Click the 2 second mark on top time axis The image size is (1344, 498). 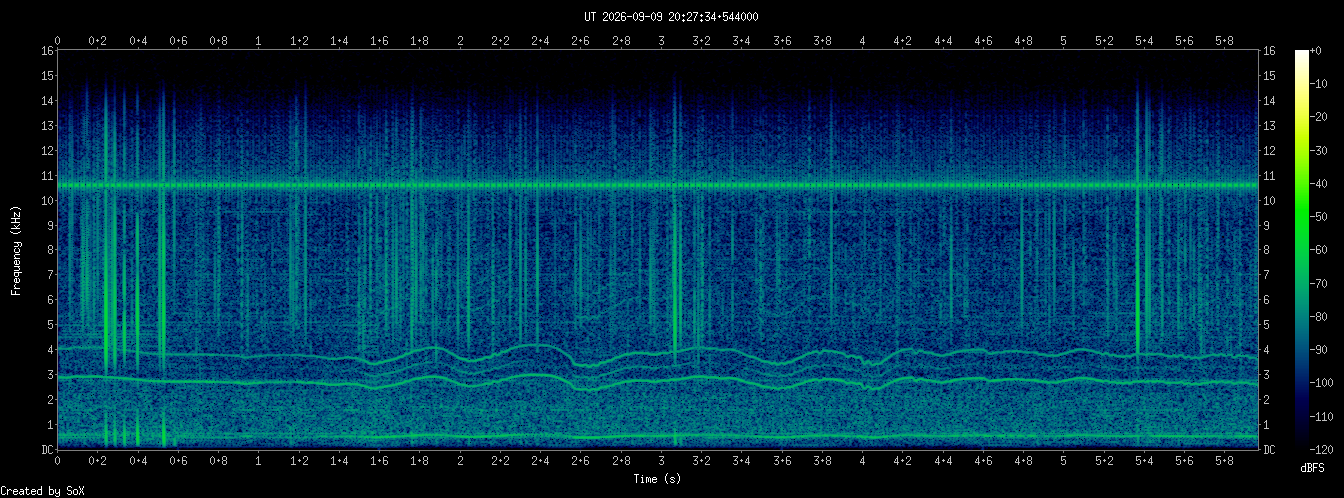460,41
